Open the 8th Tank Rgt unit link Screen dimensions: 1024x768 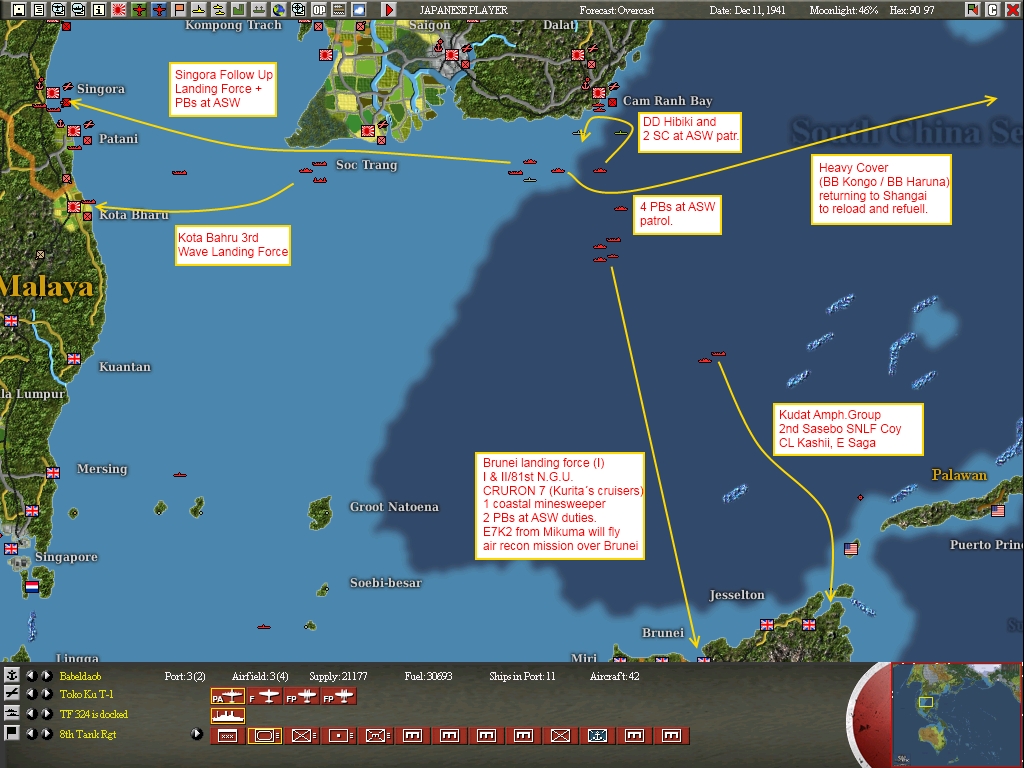88,734
